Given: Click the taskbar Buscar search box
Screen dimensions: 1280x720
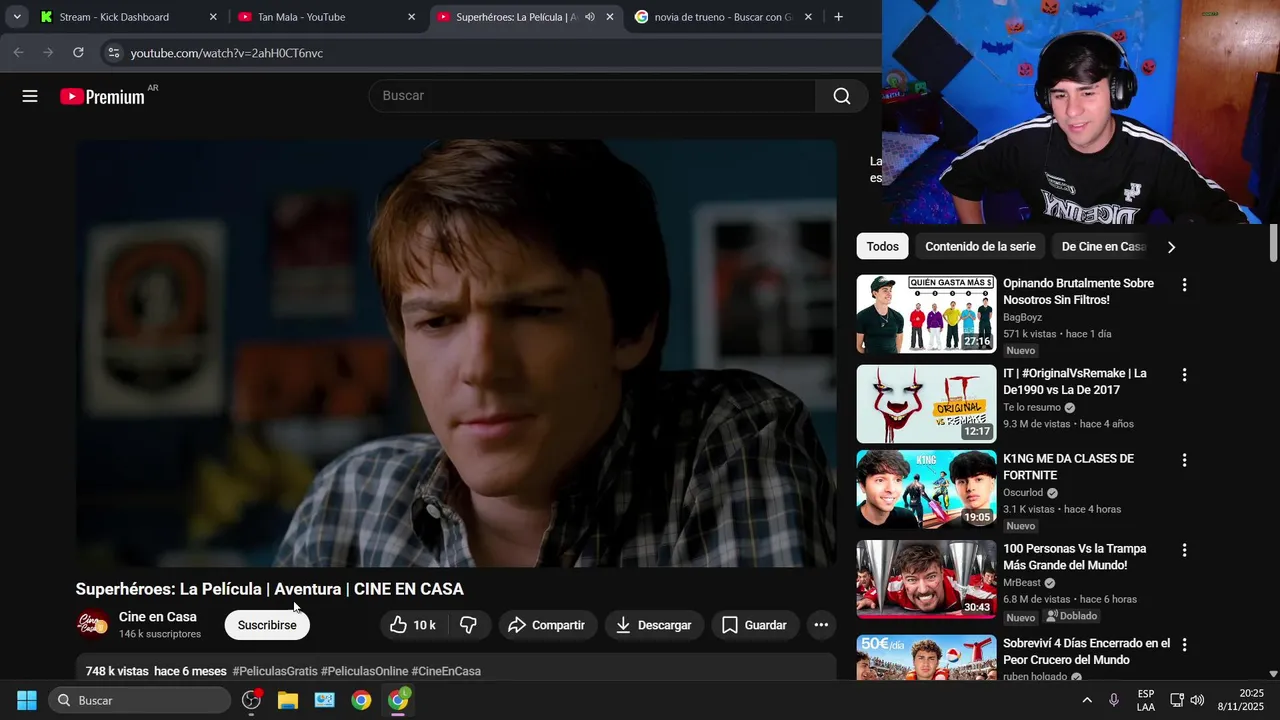Looking at the screenshot, I should pyautogui.click(x=139, y=700).
